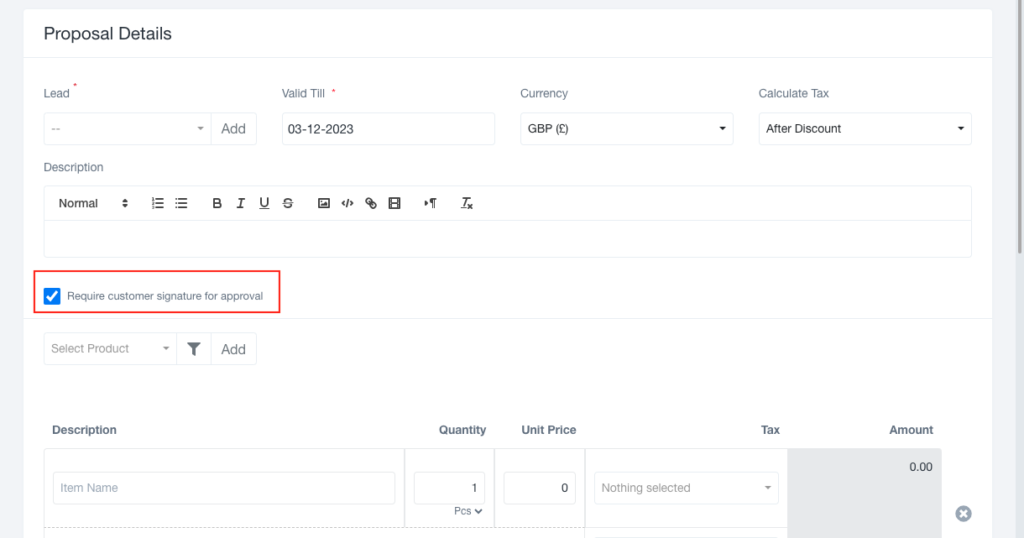Clear text formatting in the editor
The width and height of the screenshot is (1024, 538).
(466, 203)
